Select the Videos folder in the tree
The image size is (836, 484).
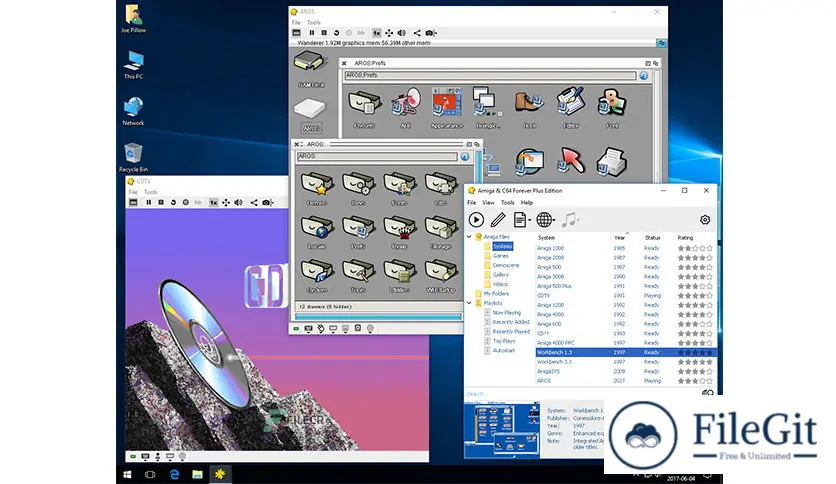(x=500, y=285)
